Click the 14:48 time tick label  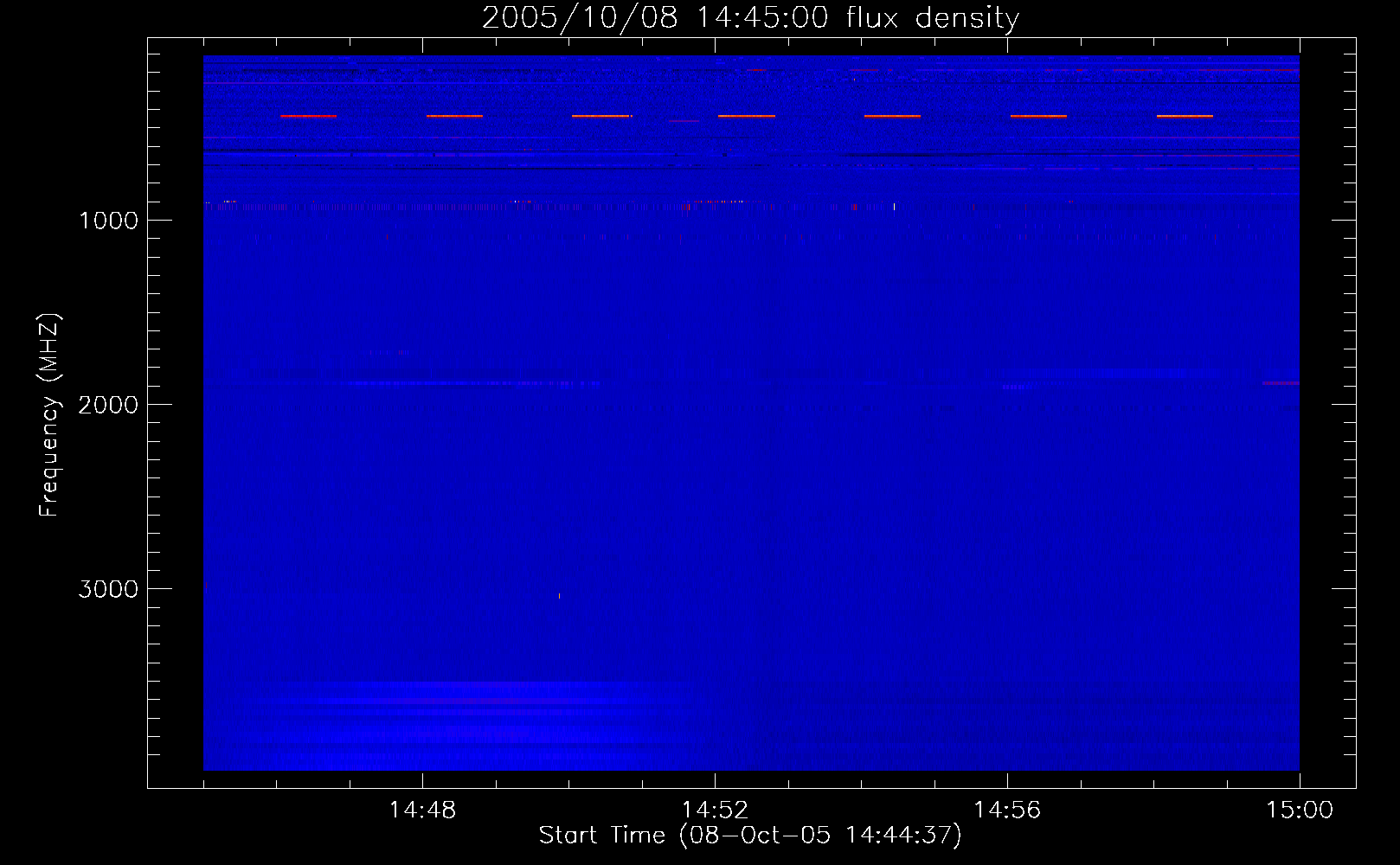tap(422, 811)
